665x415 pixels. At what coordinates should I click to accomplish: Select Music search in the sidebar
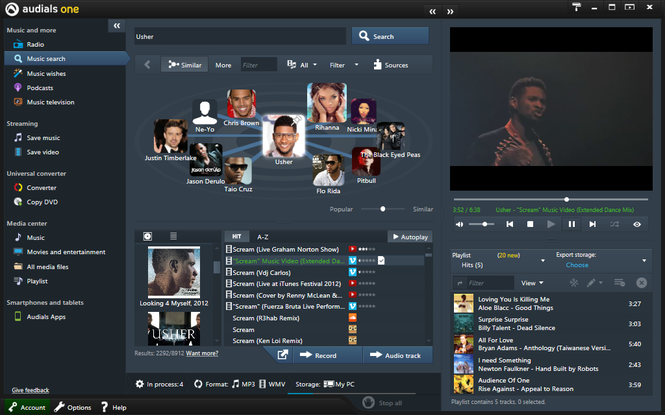[66, 58]
